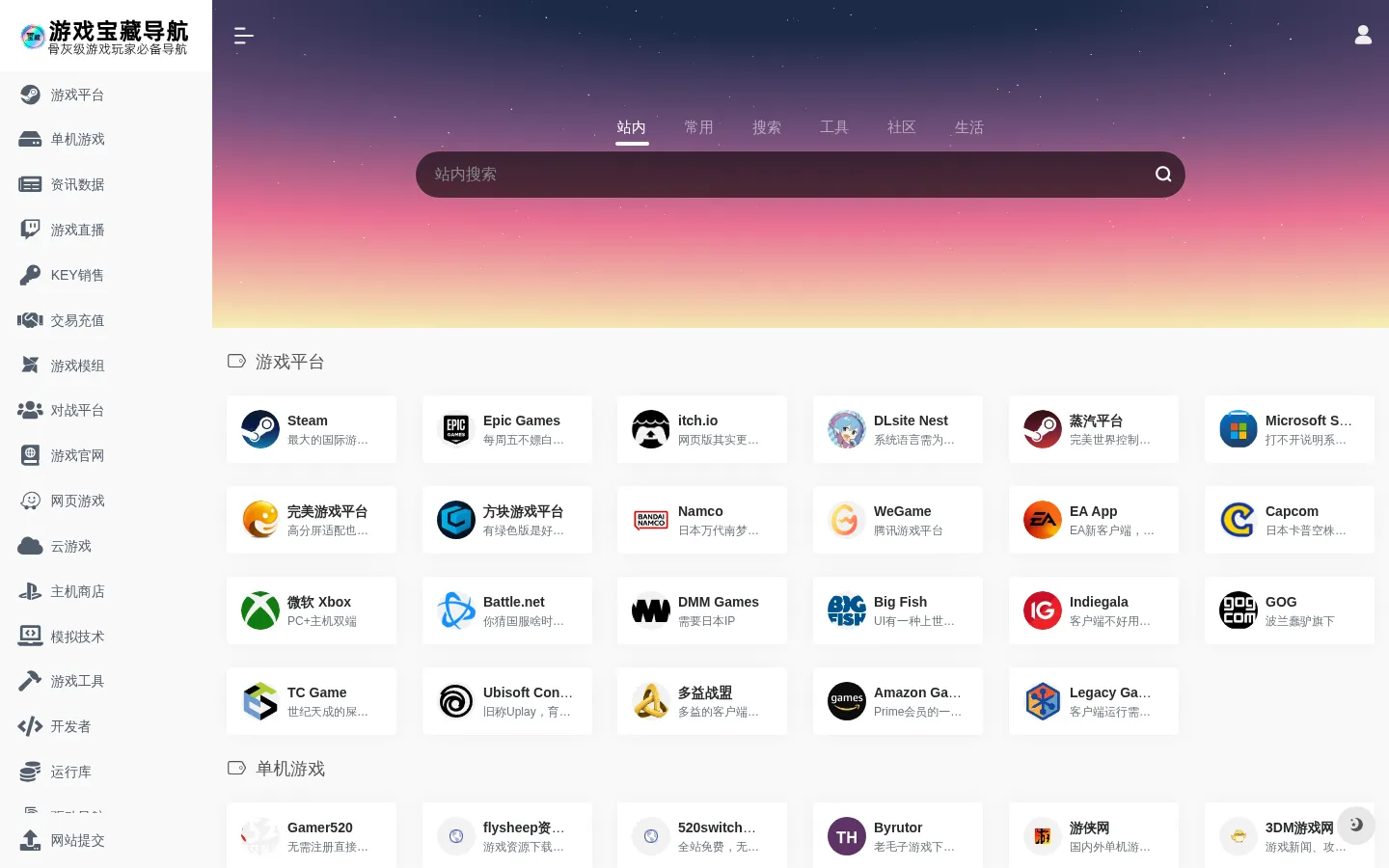Go to 云游戏 in the sidebar
Screen dimensions: 1389x868
point(106,547)
